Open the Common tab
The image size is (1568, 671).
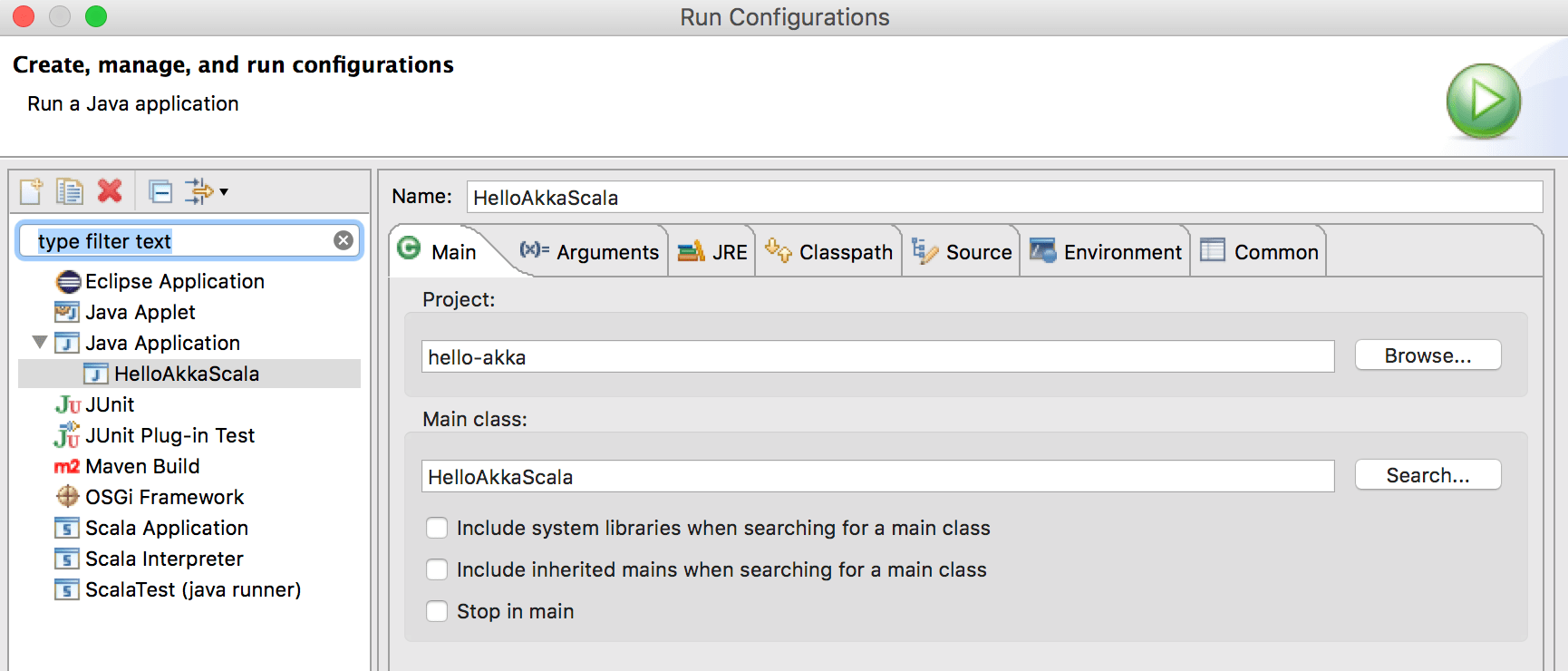(1259, 251)
